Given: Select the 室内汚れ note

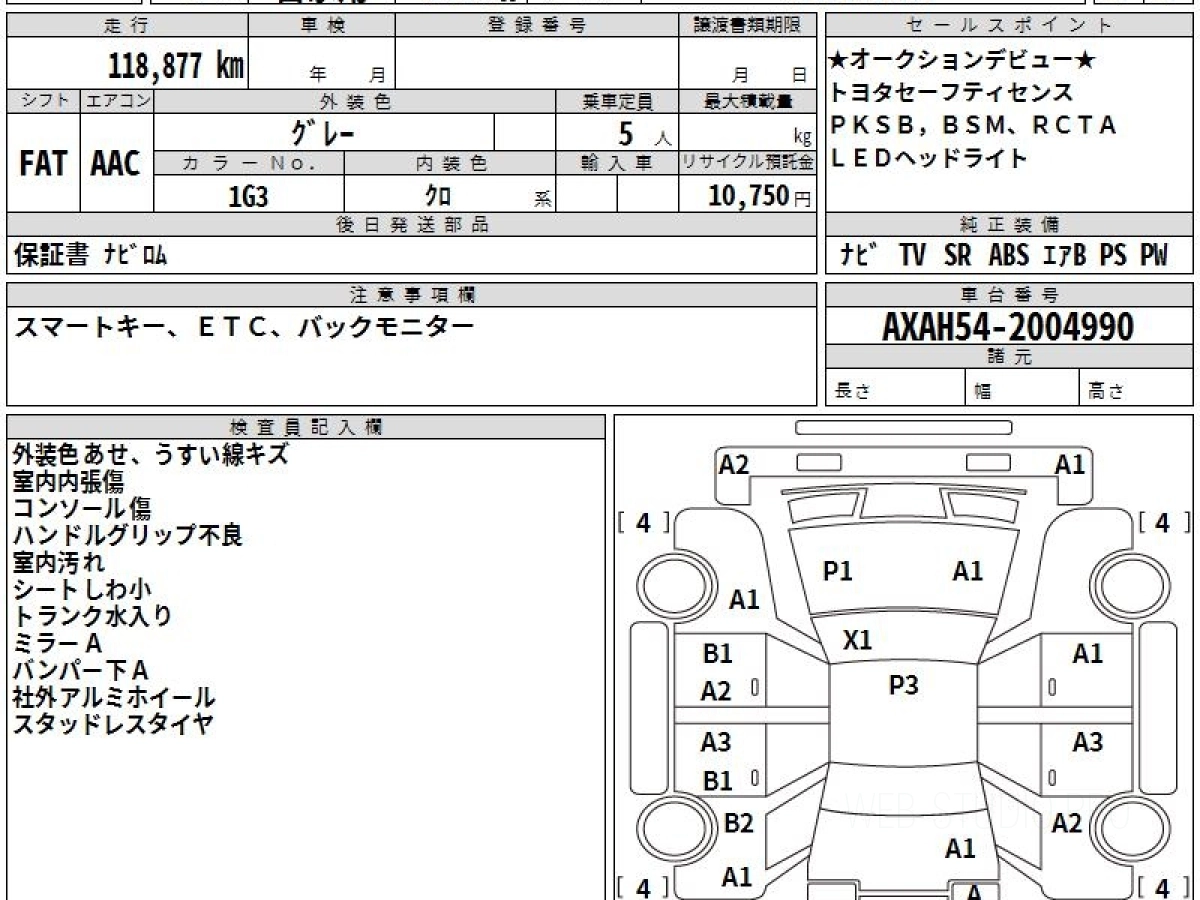Looking at the screenshot, I should tap(57, 562).
